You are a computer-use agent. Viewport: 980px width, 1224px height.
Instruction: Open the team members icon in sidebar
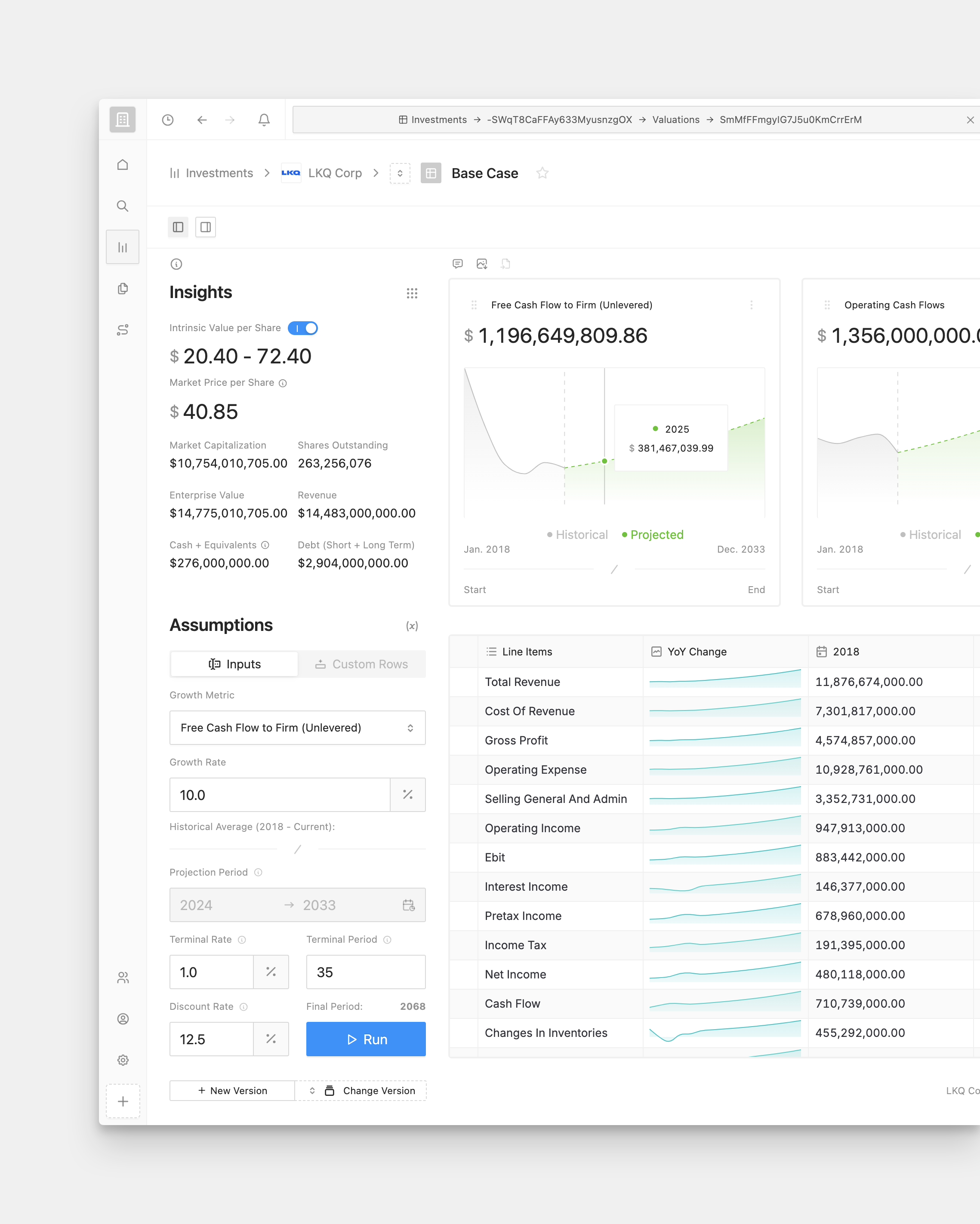(x=123, y=978)
